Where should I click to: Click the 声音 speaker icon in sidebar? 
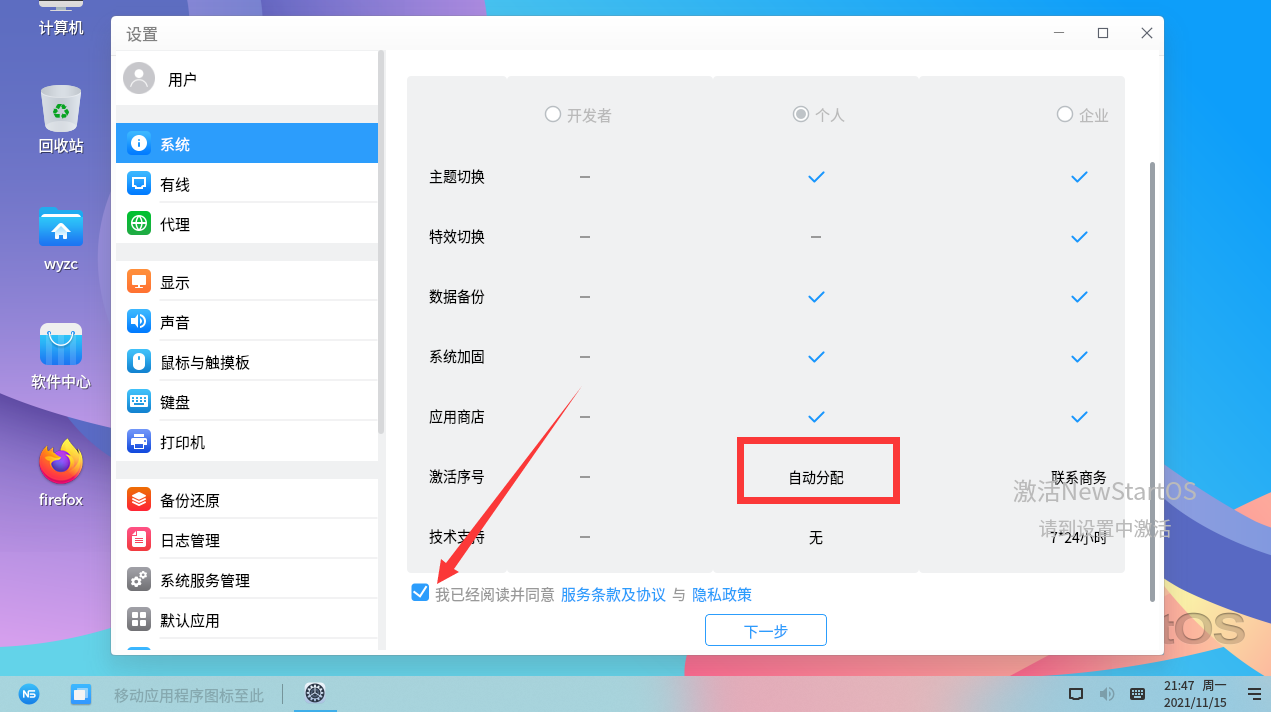click(x=139, y=322)
